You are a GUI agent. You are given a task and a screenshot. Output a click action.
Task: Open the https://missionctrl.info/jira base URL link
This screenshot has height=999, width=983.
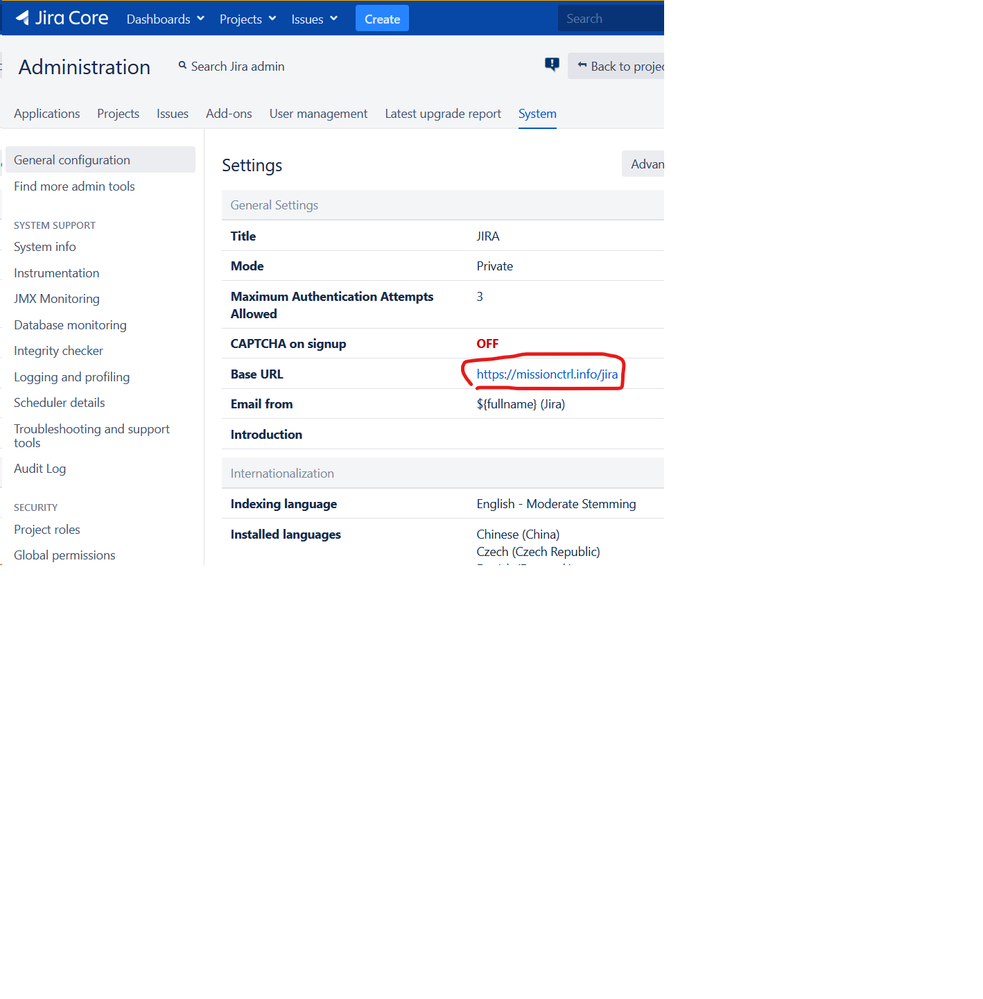pos(547,374)
